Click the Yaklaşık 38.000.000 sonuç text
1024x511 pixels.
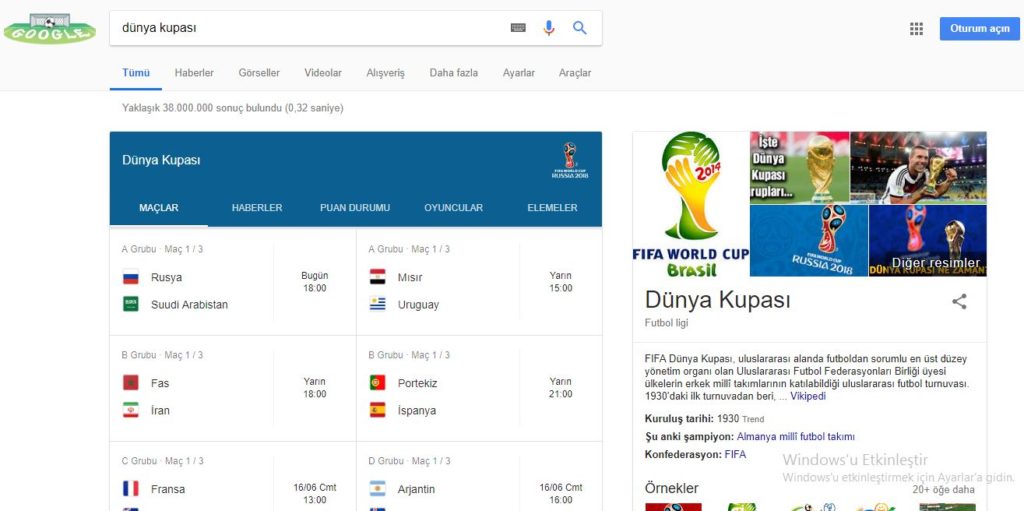pyautogui.click(x=232, y=108)
